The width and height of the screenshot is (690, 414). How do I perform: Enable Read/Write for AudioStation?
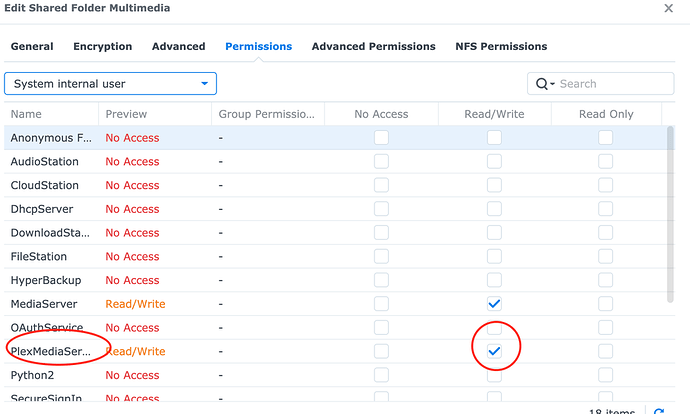pos(494,161)
